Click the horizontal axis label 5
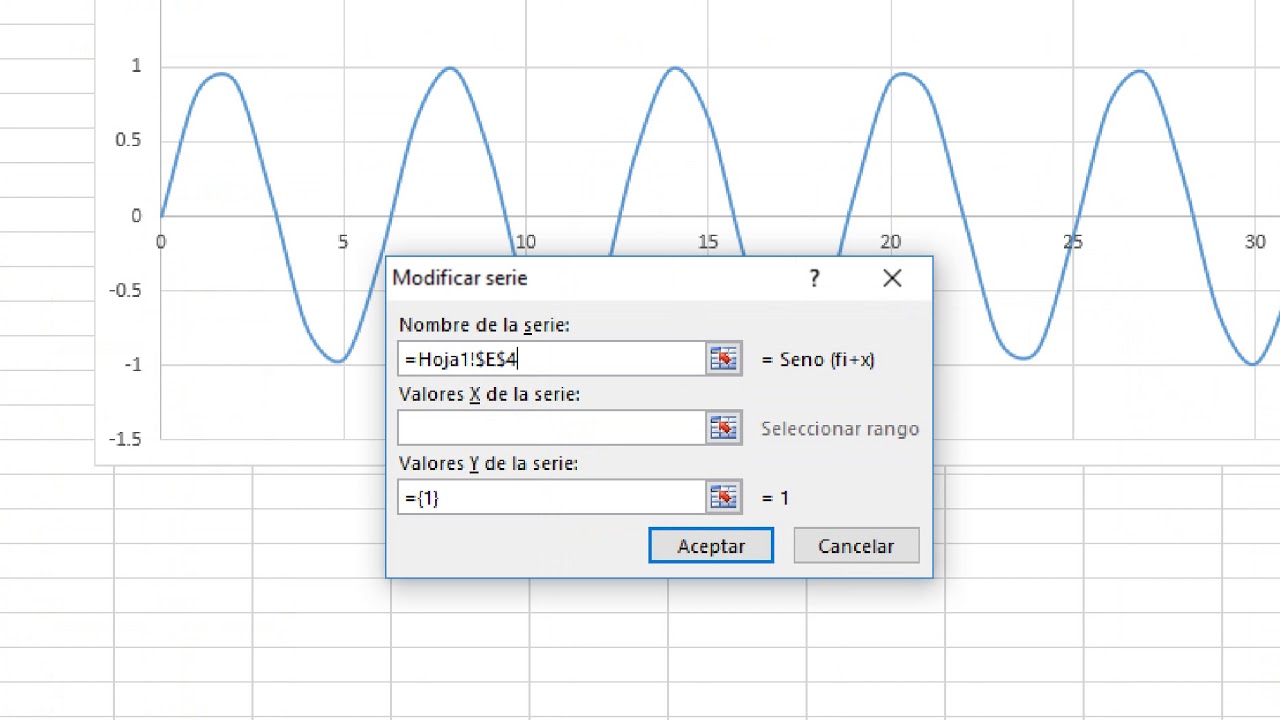Screen dimensions: 1280x720 [x=343, y=242]
